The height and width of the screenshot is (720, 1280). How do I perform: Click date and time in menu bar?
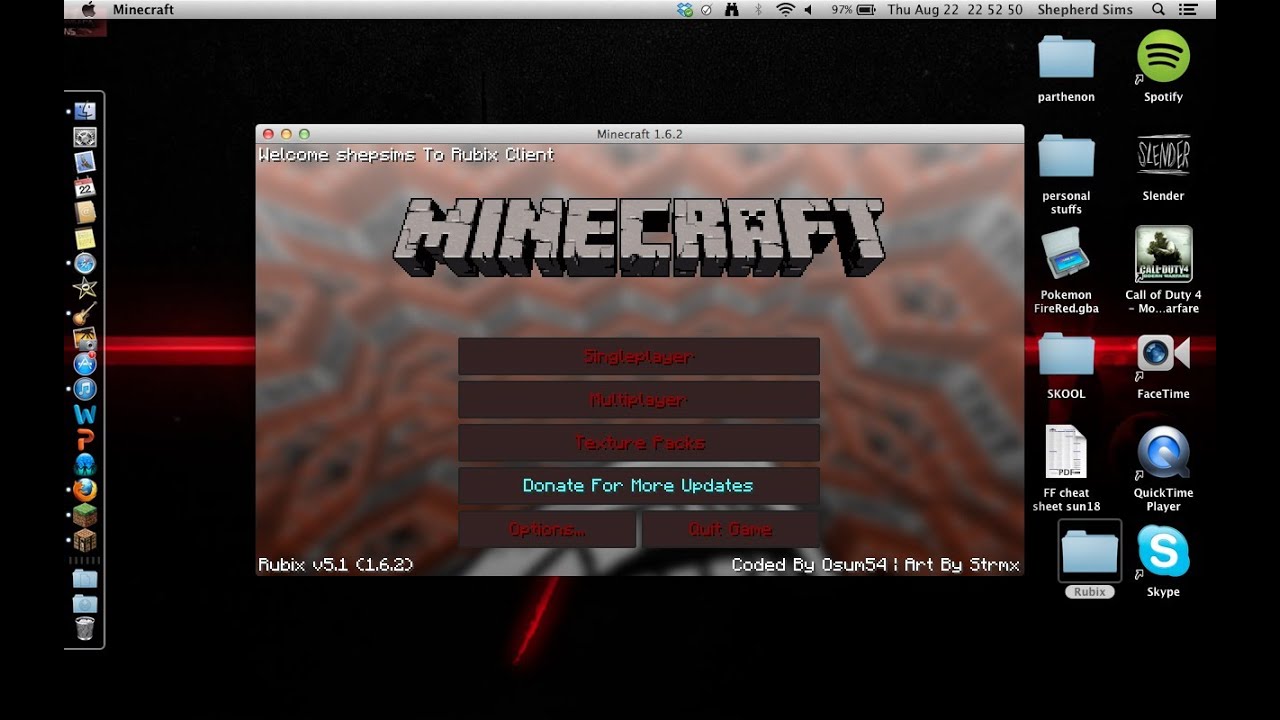coord(954,10)
